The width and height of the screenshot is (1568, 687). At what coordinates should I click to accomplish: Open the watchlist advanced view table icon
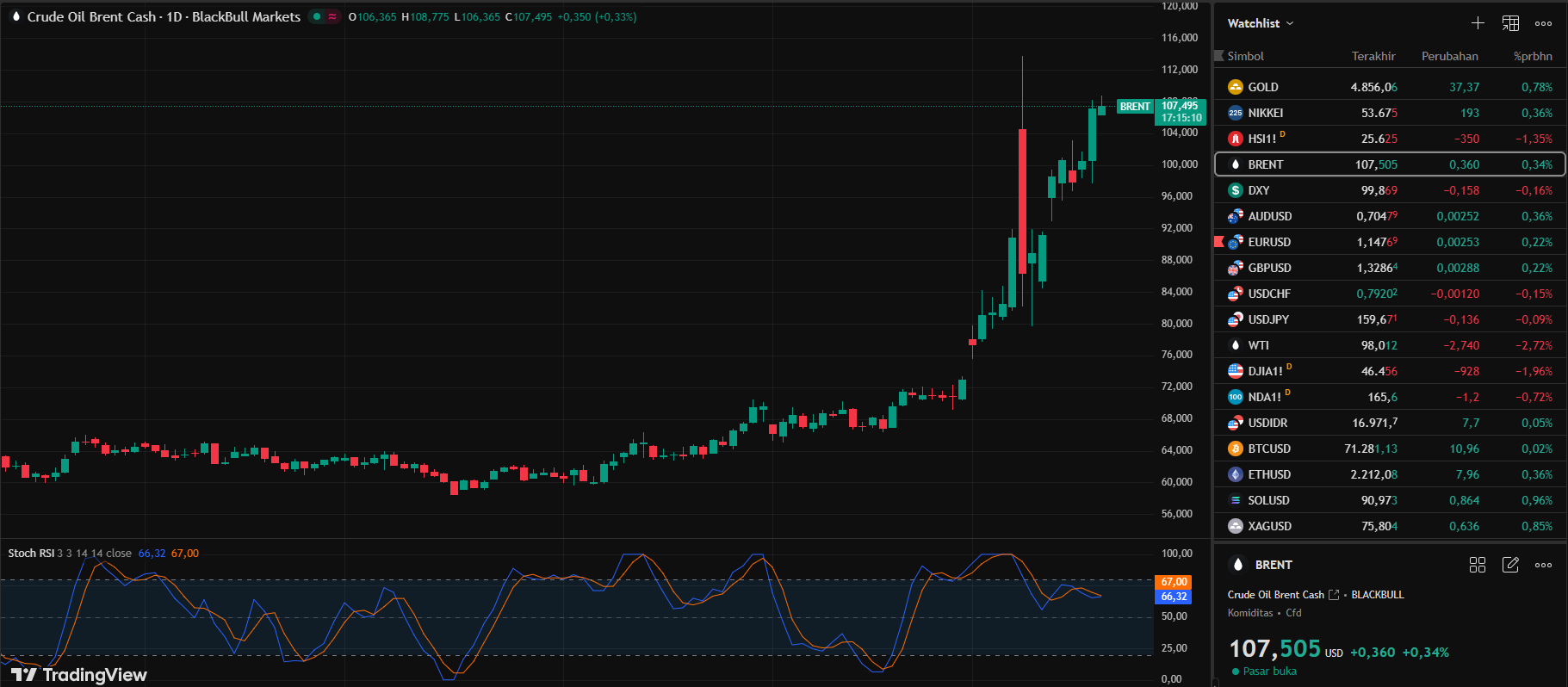click(1510, 23)
